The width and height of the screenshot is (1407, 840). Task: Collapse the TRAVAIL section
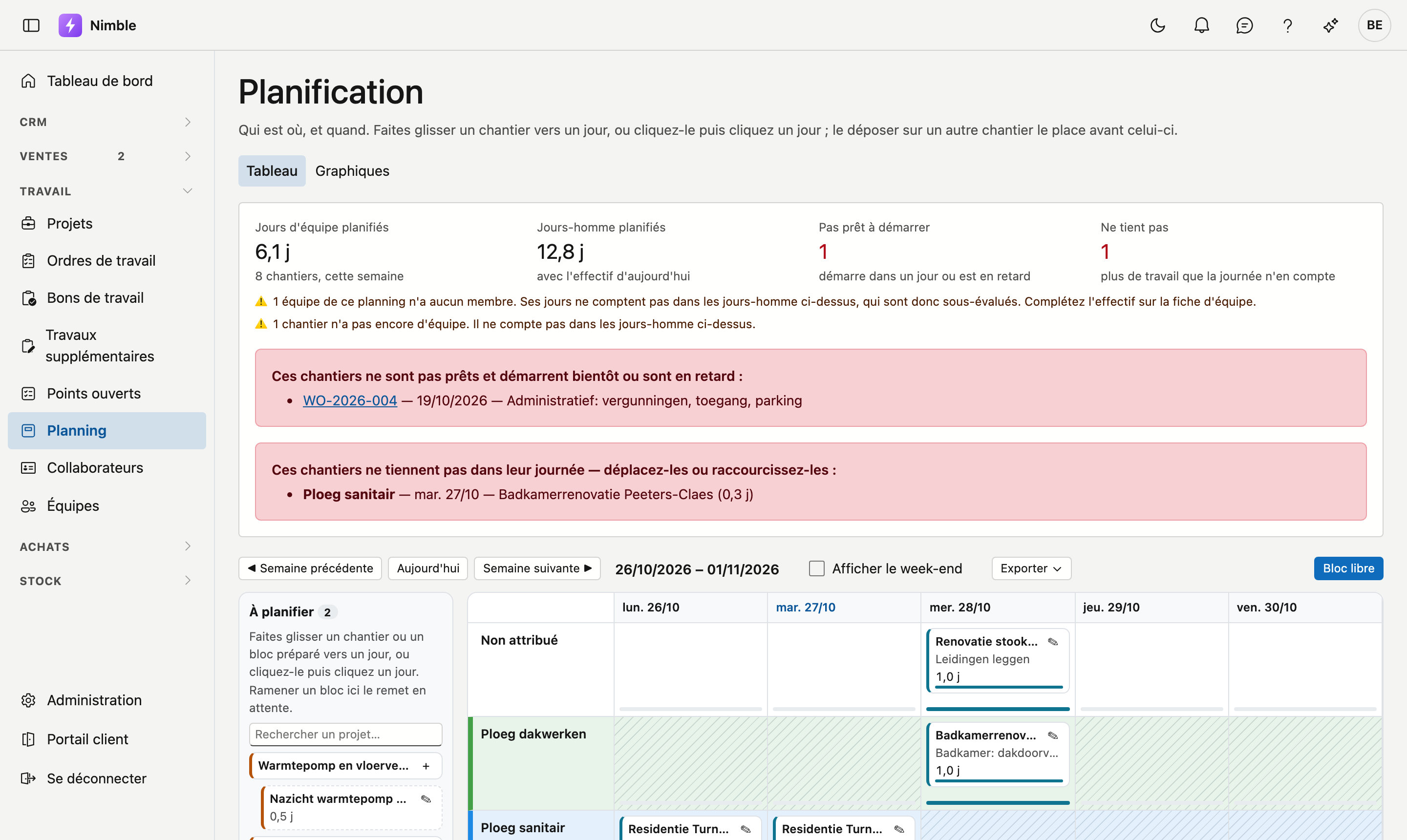point(107,191)
